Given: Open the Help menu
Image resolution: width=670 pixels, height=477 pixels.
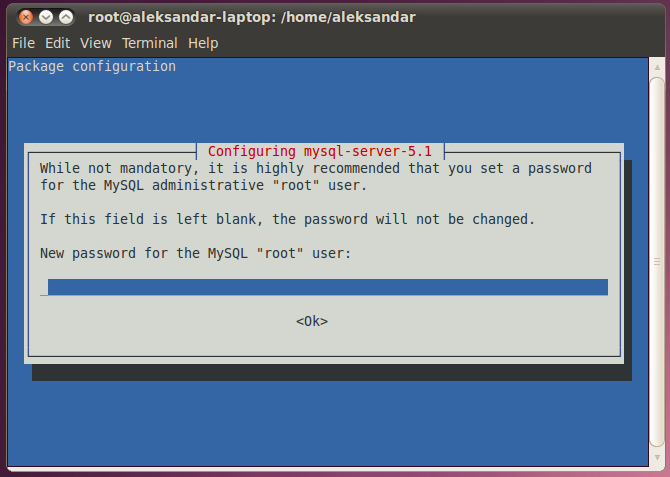Looking at the screenshot, I should (x=203, y=43).
